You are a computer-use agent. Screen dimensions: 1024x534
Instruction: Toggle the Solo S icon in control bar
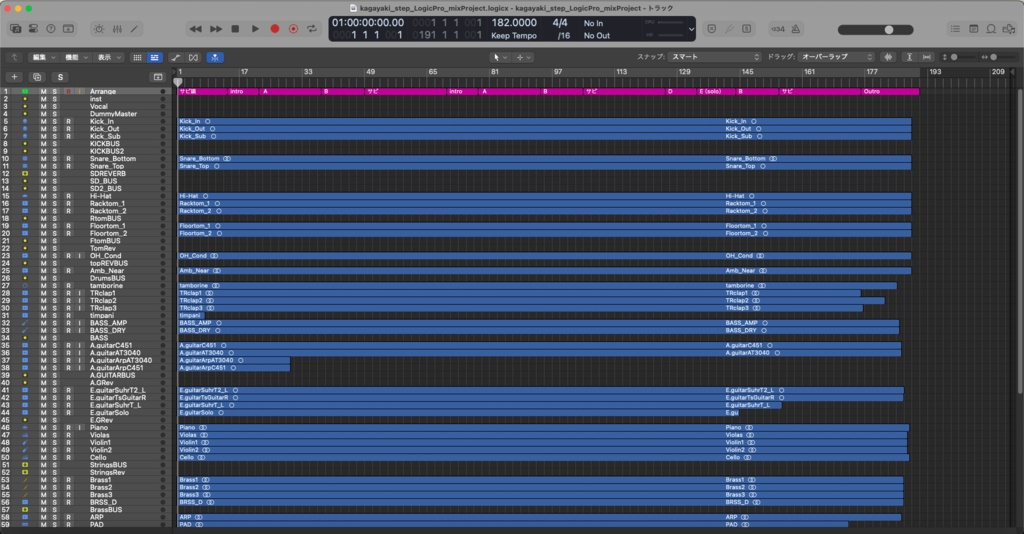click(x=746, y=29)
